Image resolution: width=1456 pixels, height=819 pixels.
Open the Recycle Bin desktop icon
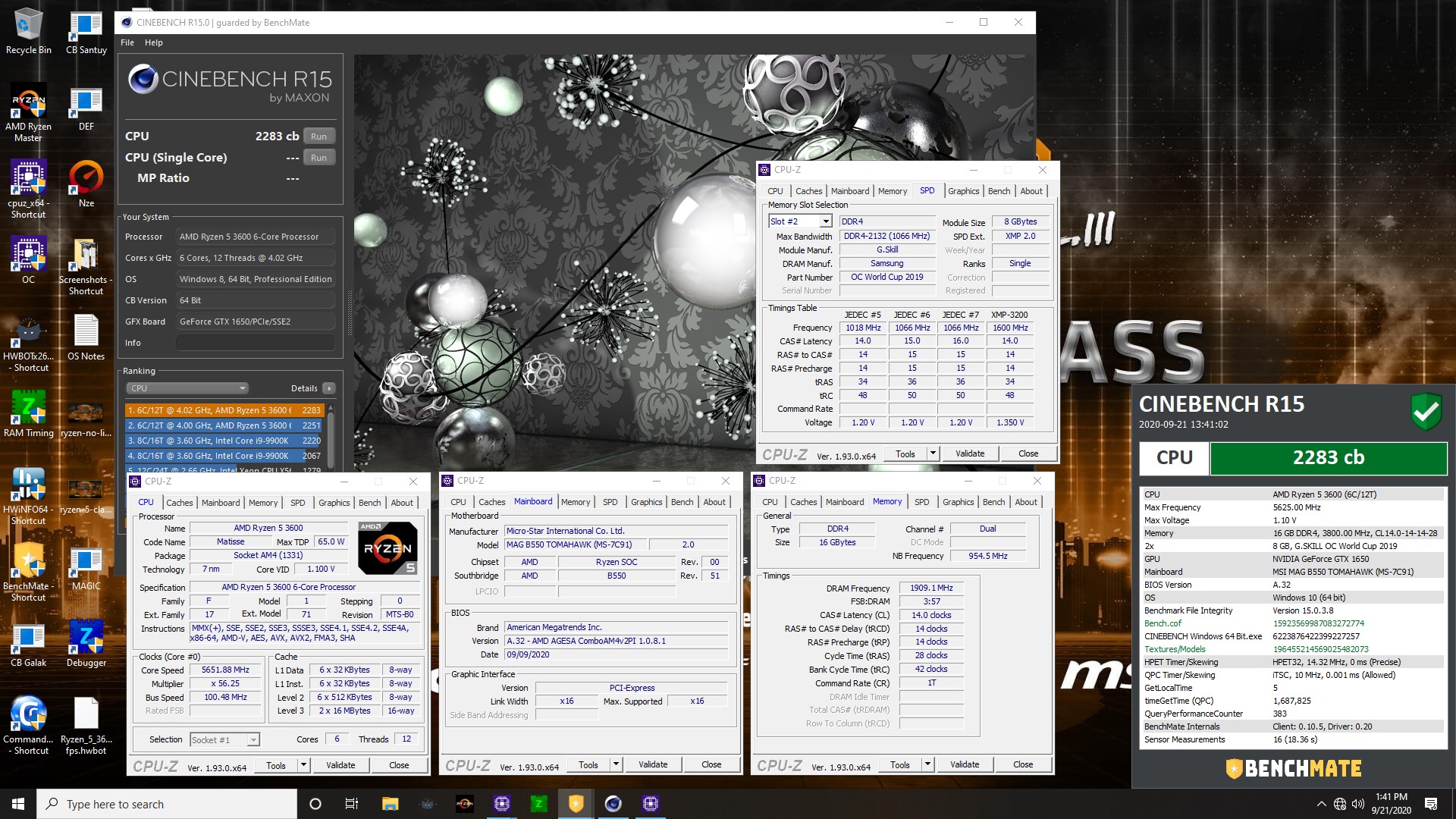(29, 31)
